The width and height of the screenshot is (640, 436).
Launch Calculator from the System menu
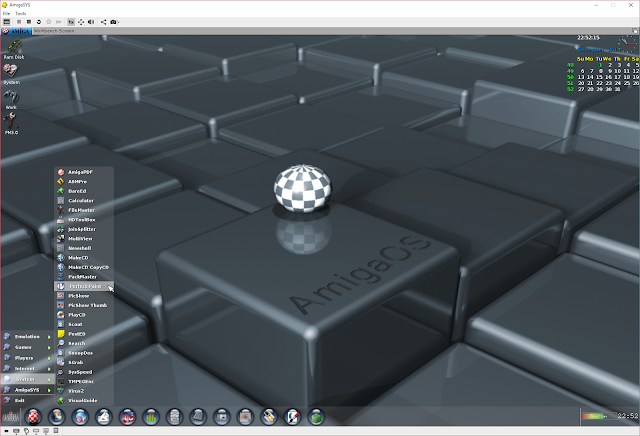pos(84,201)
